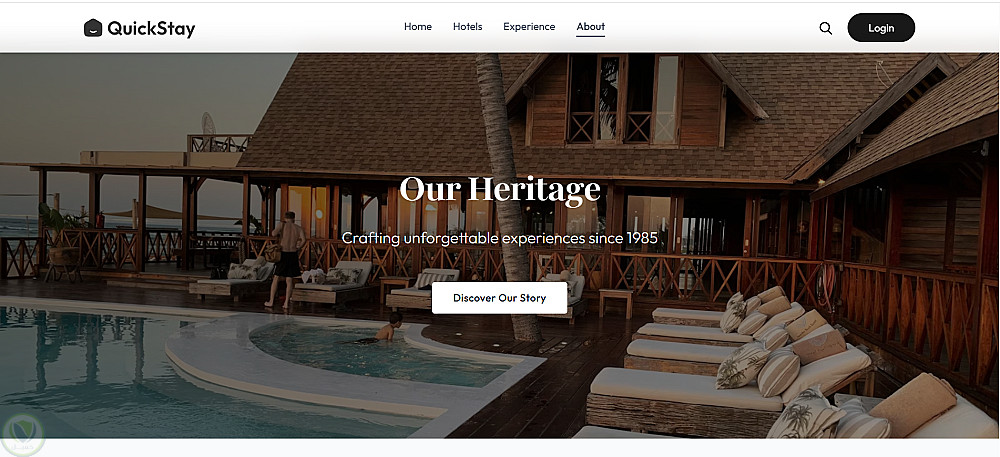This screenshot has height=457, width=1000.
Task: Select the About nav link
Action: (591, 27)
